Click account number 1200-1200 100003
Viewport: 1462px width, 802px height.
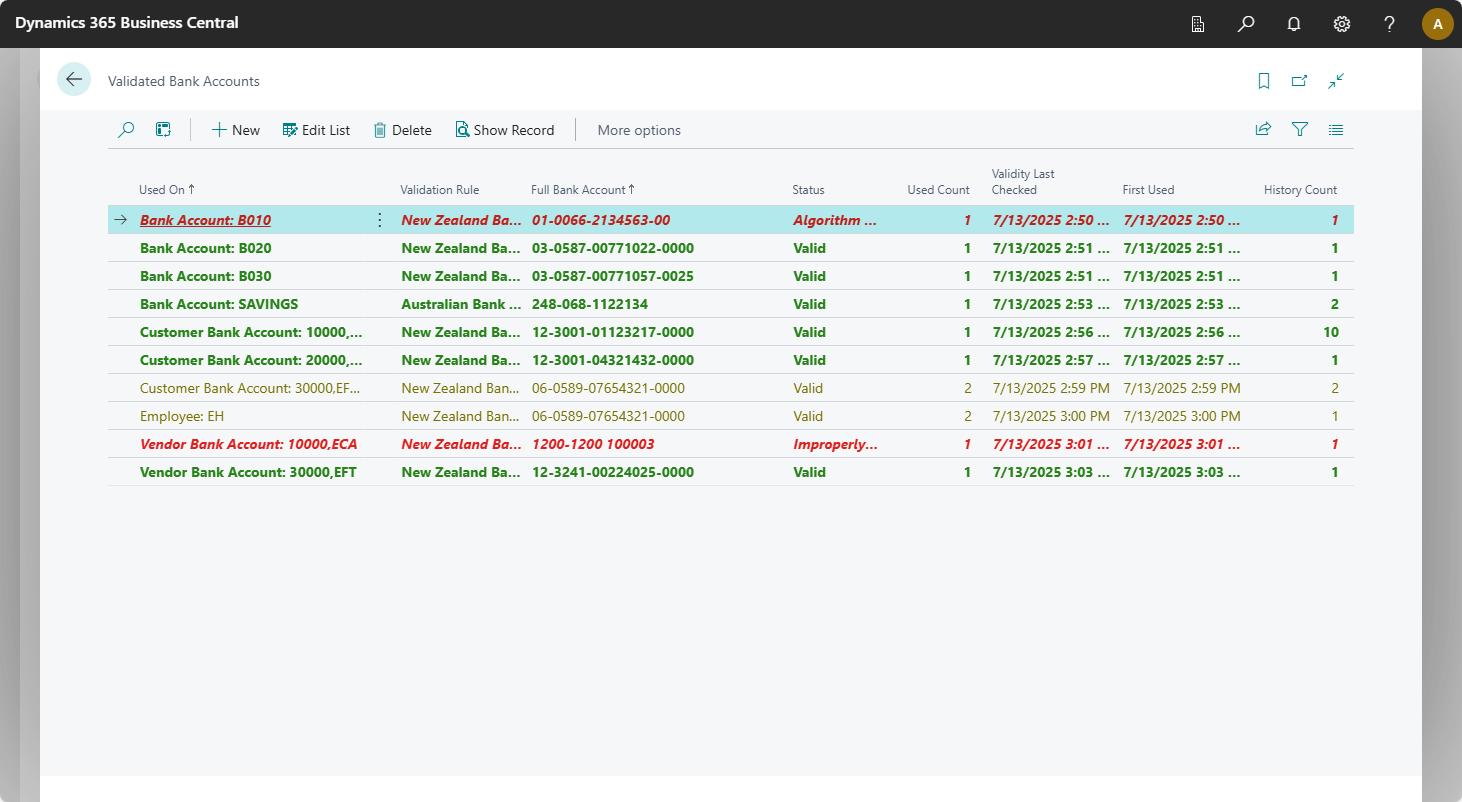point(594,444)
